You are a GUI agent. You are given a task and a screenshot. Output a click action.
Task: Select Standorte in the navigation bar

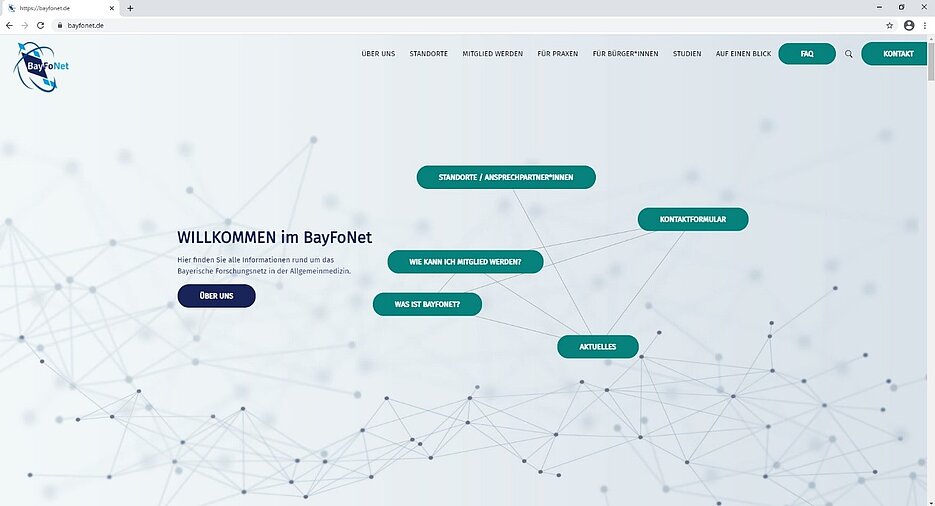428,54
